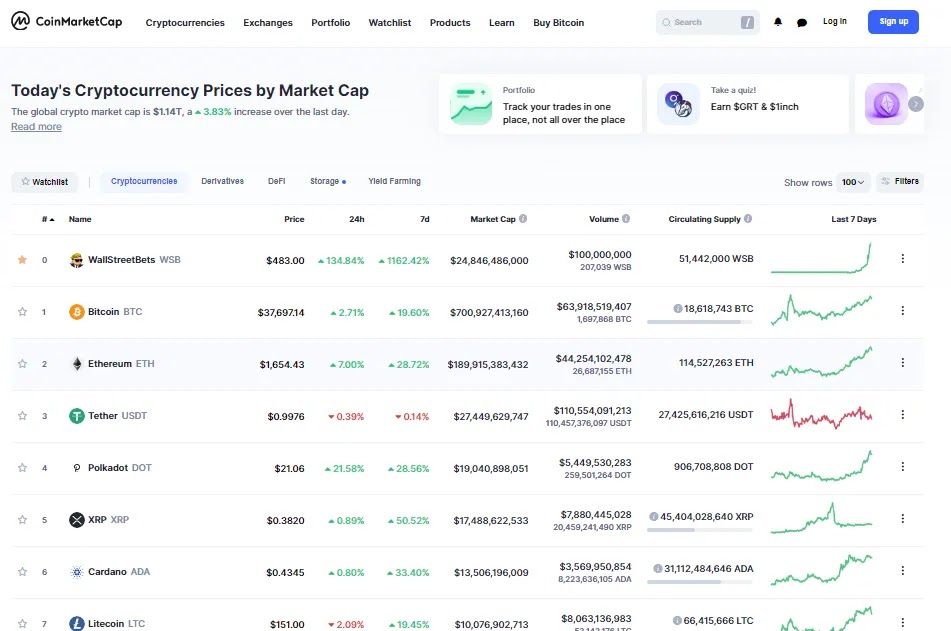951x631 pixels.
Task: Sort table by rank number column
Action: [x=48, y=219]
